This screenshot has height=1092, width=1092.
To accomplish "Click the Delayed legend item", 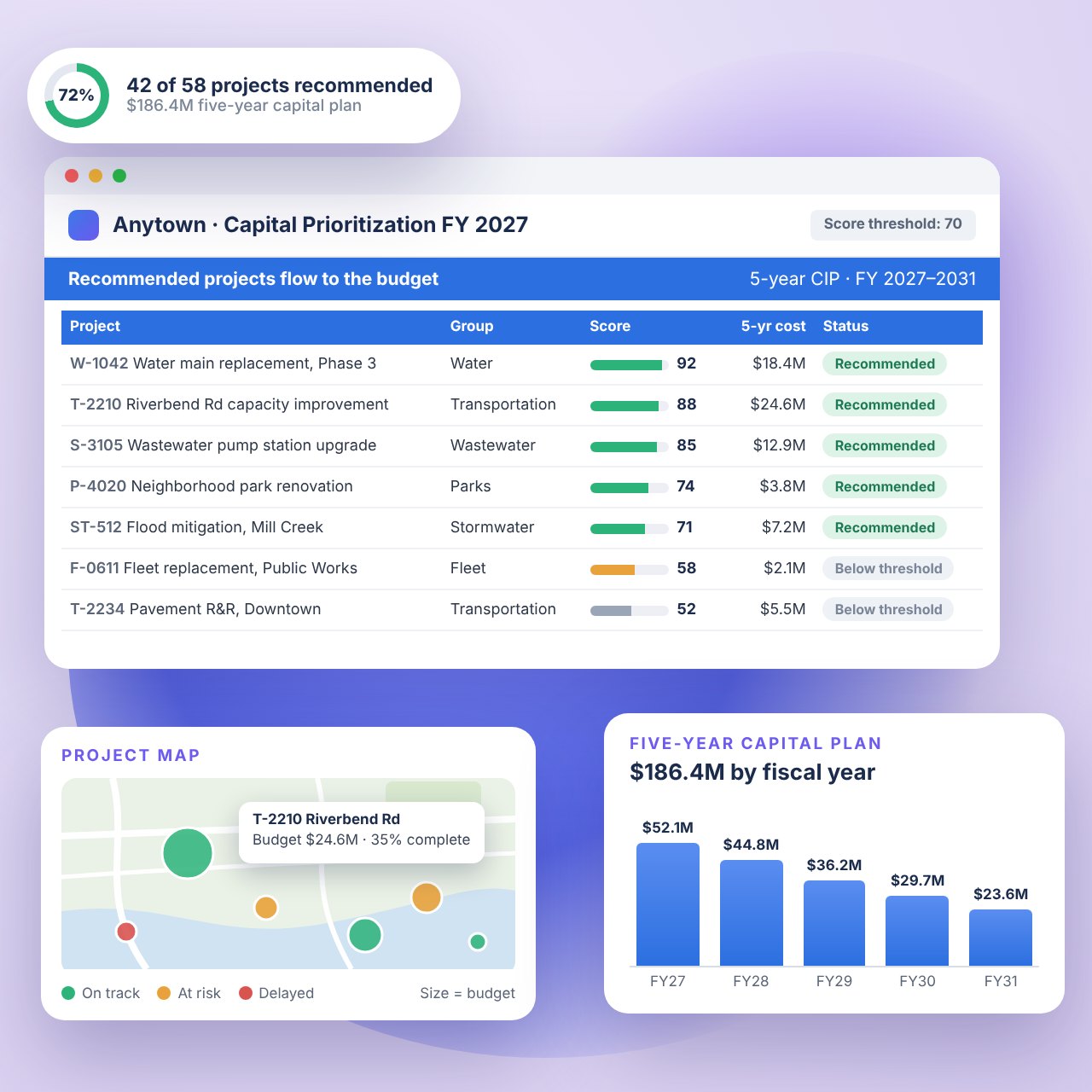I will (x=276, y=993).
